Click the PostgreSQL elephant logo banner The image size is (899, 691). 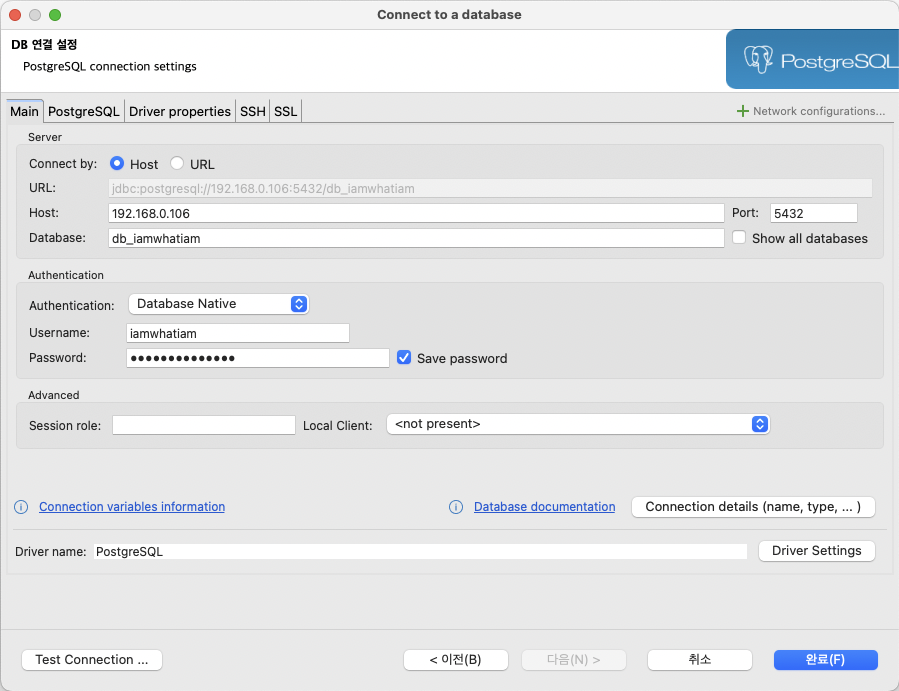[812, 60]
